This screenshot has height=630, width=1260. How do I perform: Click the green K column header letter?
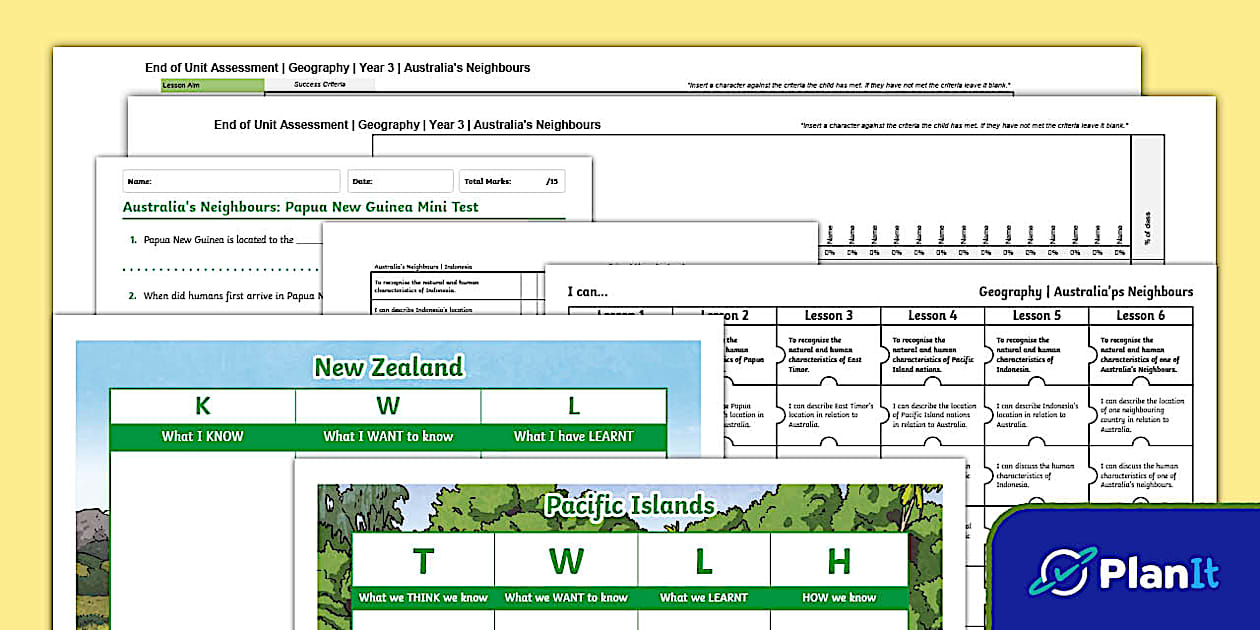pos(201,406)
